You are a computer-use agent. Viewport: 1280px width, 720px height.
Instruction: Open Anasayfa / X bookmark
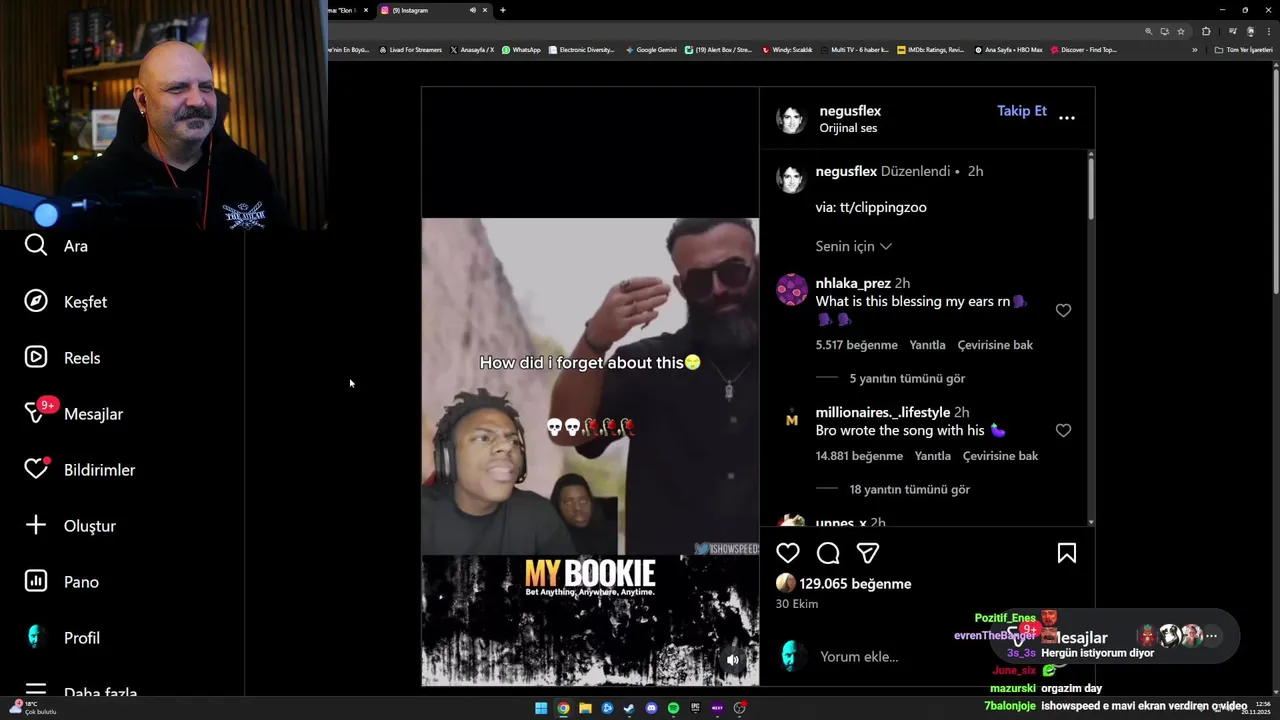(472, 50)
